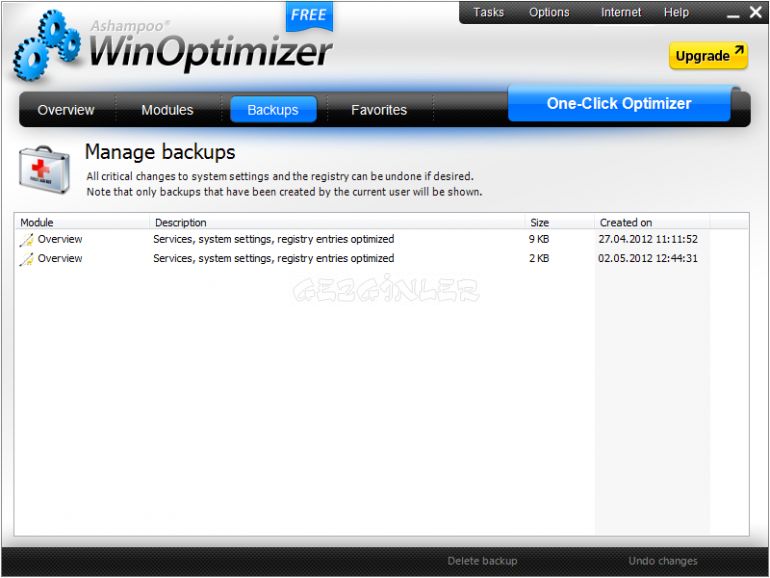Click the description of the 2 KB backup
The height and width of the screenshot is (578, 770).
click(x=274, y=258)
